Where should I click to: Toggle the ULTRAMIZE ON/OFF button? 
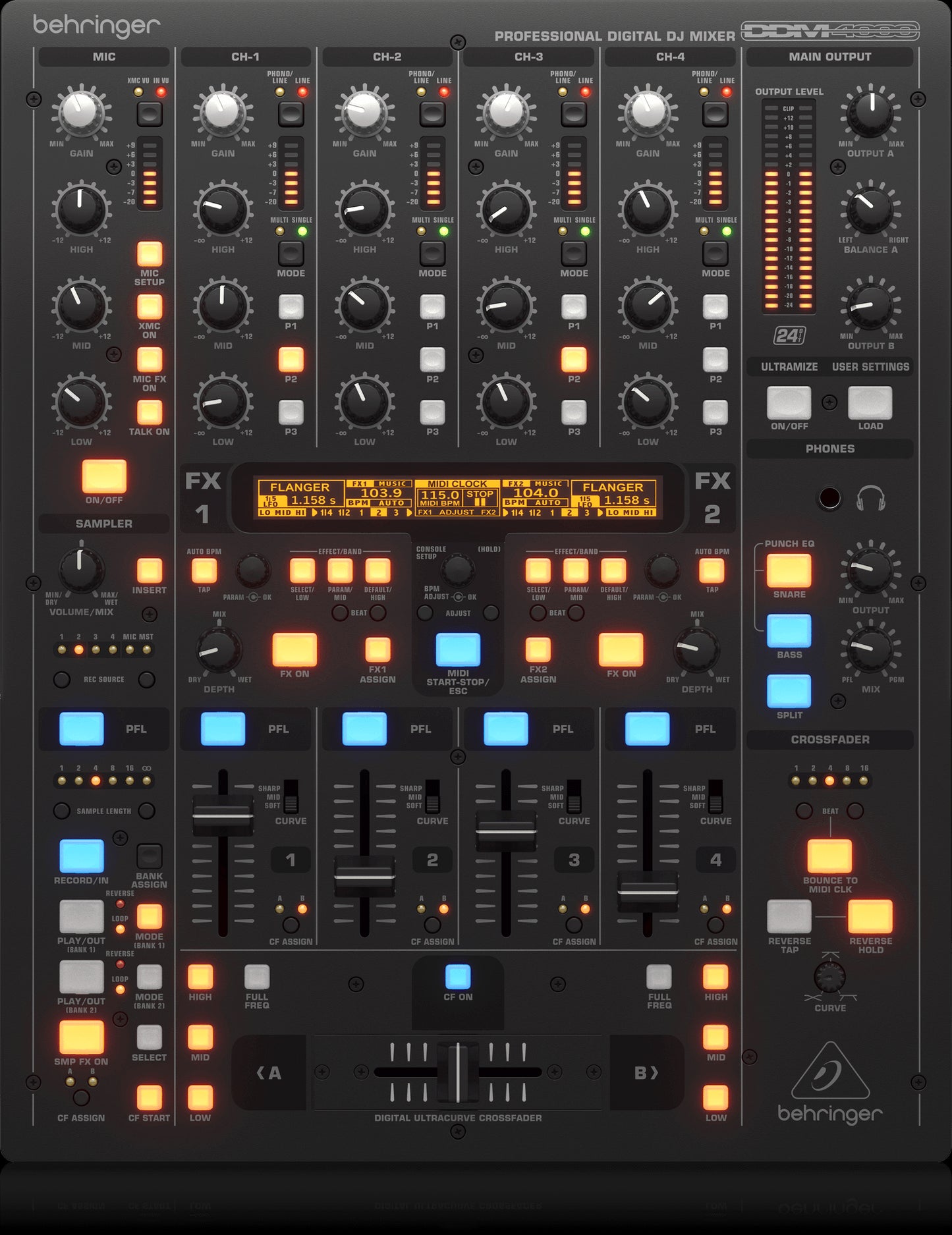coord(789,402)
